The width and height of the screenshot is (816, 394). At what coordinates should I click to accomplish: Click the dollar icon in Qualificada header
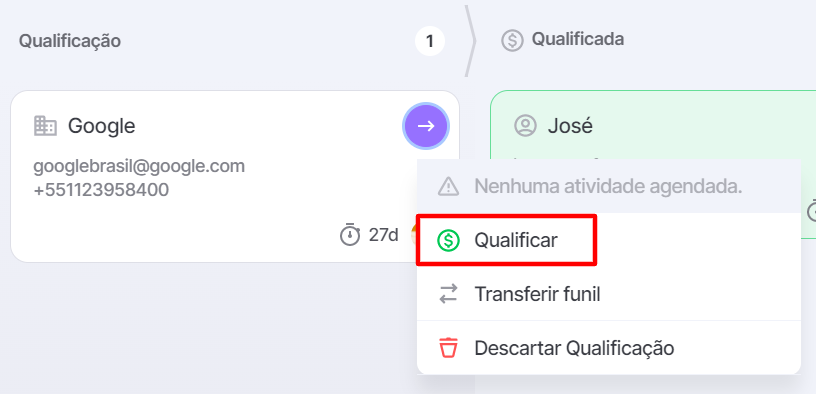tap(512, 40)
